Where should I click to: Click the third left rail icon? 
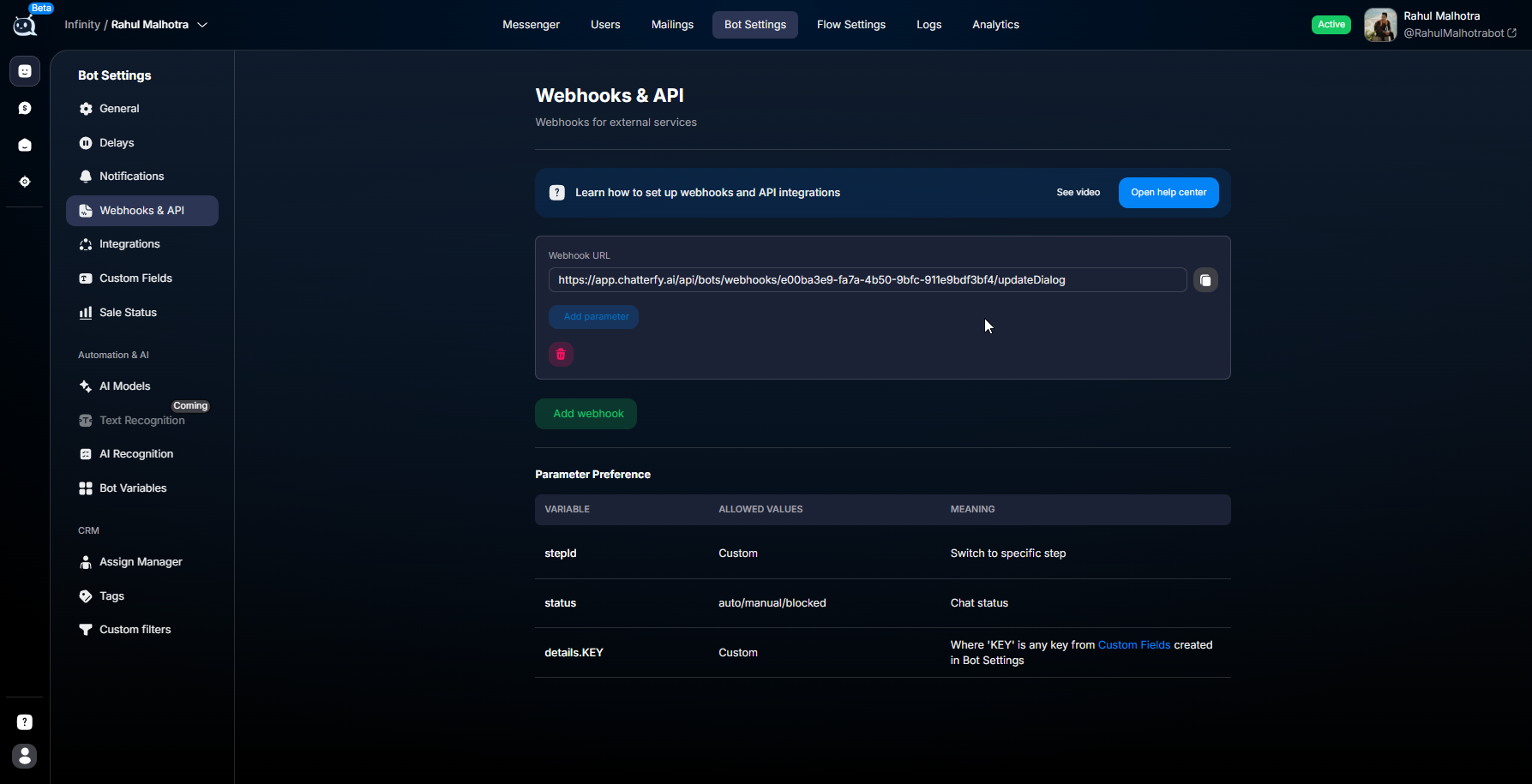25,145
